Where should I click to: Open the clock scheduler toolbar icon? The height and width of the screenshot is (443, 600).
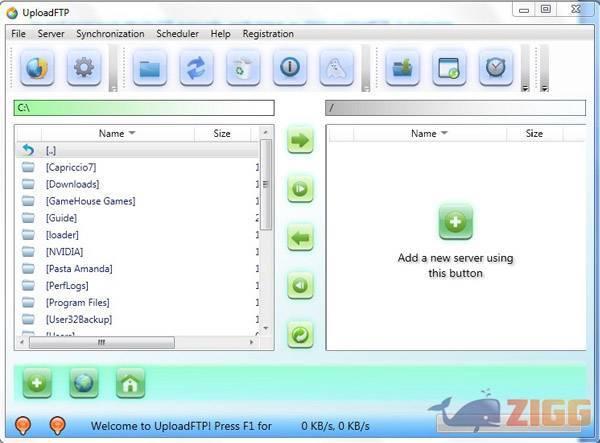pos(495,69)
